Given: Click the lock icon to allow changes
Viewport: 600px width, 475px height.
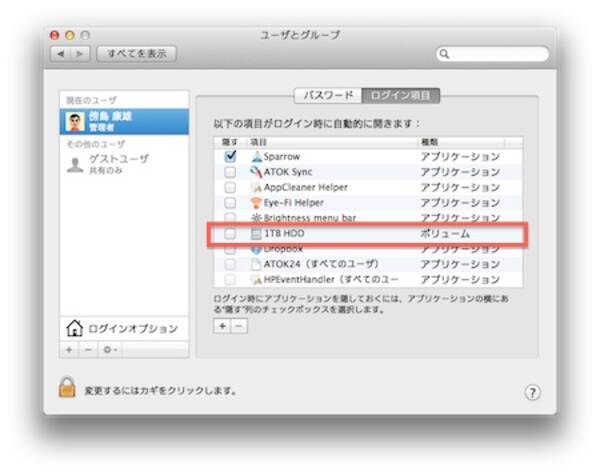Looking at the screenshot, I should [67, 387].
